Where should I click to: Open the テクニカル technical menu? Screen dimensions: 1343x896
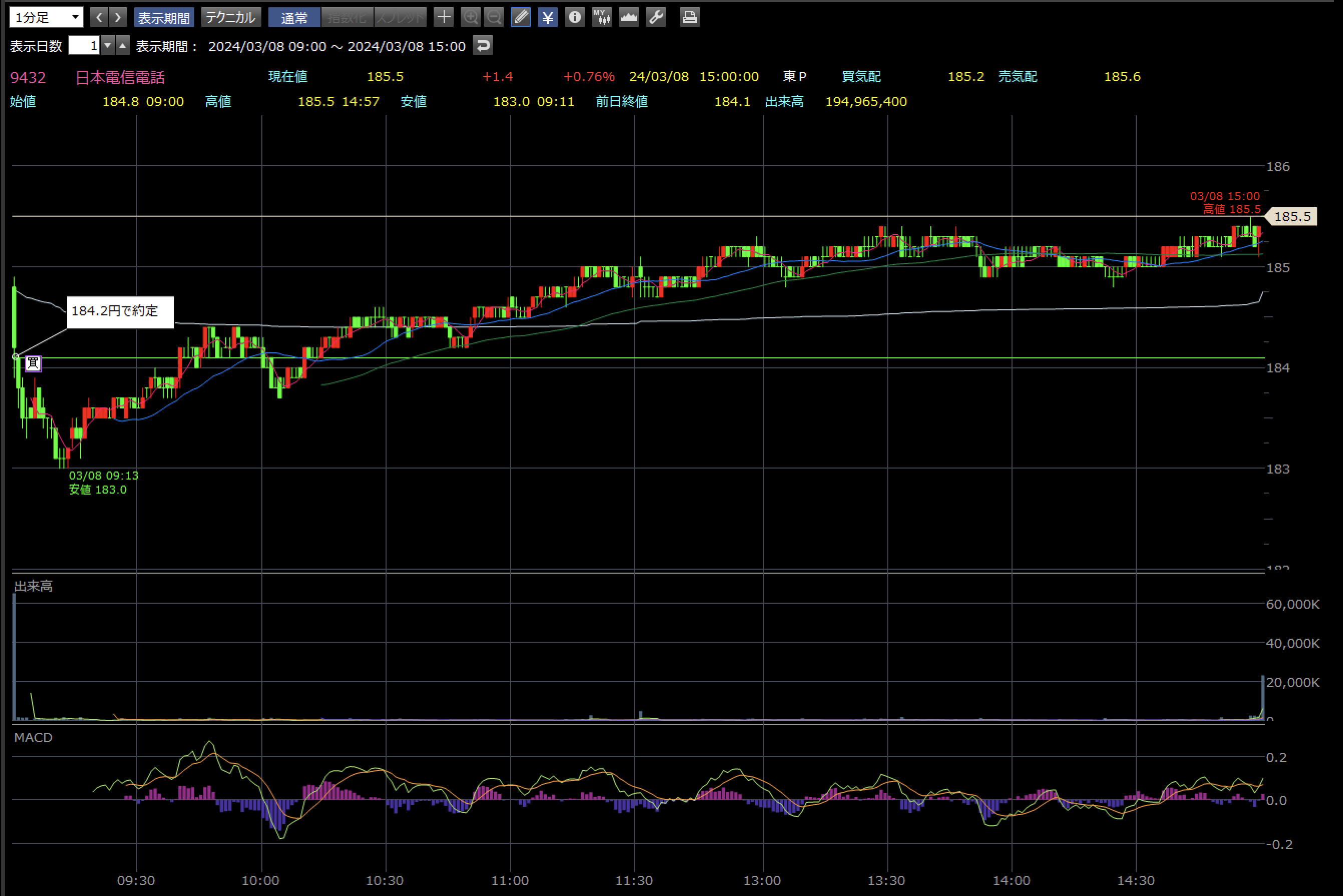click(230, 18)
